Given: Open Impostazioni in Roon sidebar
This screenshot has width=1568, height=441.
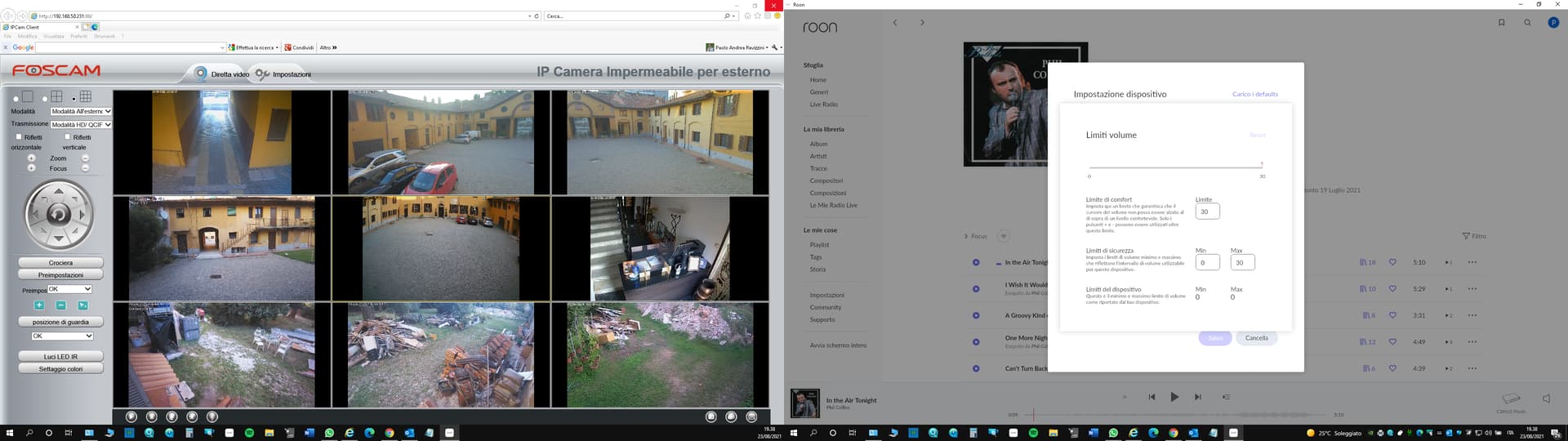Looking at the screenshot, I should (826, 295).
